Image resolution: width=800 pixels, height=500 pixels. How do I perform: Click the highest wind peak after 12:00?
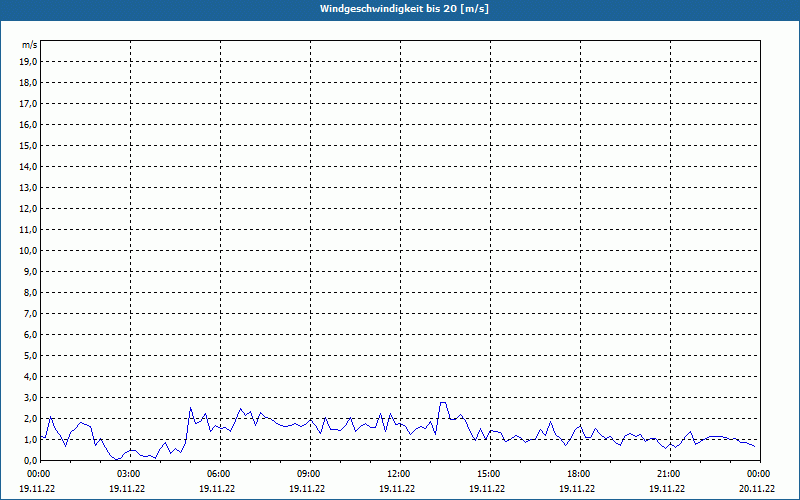[x=442, y=402]
